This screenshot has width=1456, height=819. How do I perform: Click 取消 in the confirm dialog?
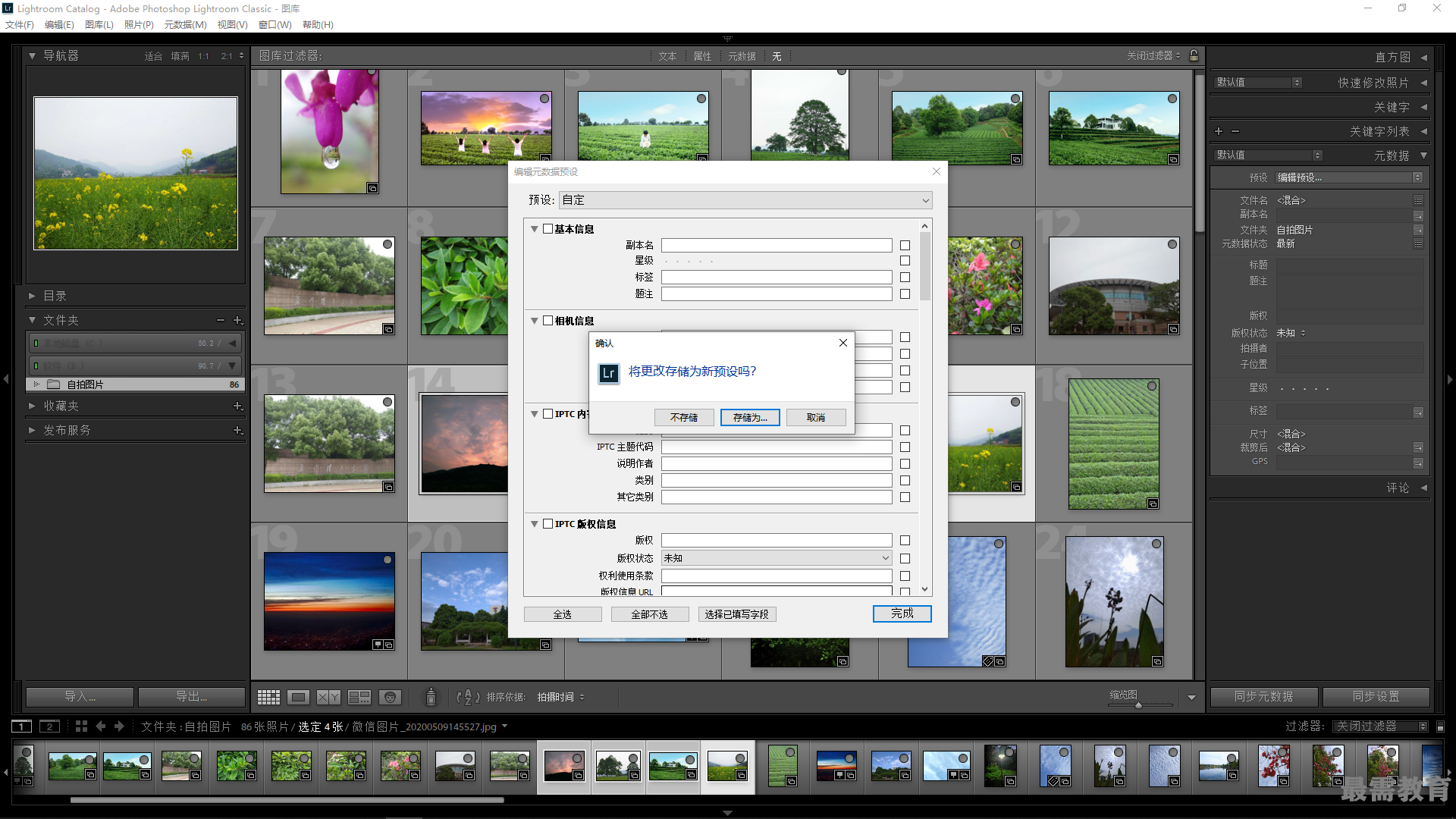(x=816, y=417)
